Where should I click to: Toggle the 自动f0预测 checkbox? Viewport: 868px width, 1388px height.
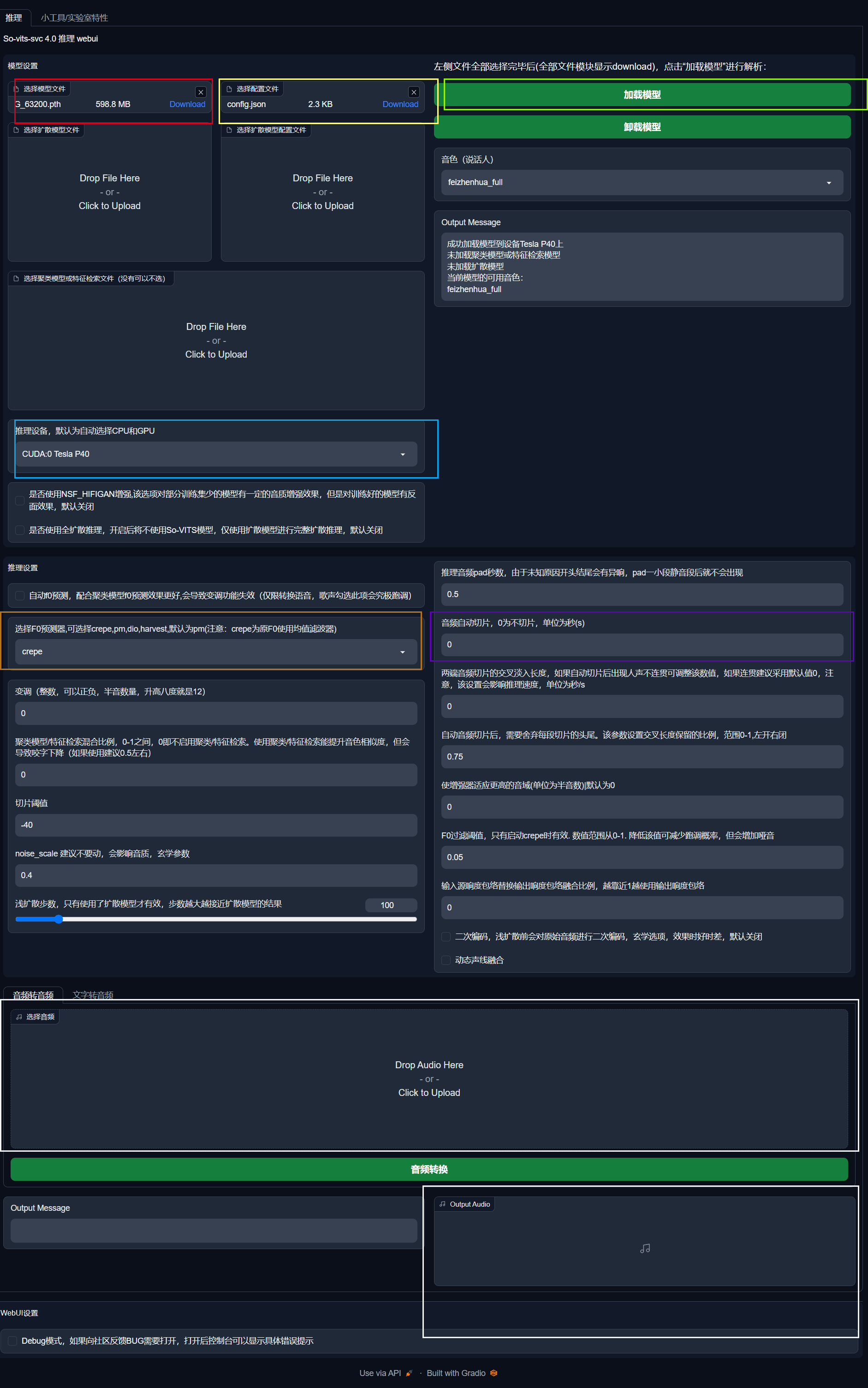click(19, 596)
